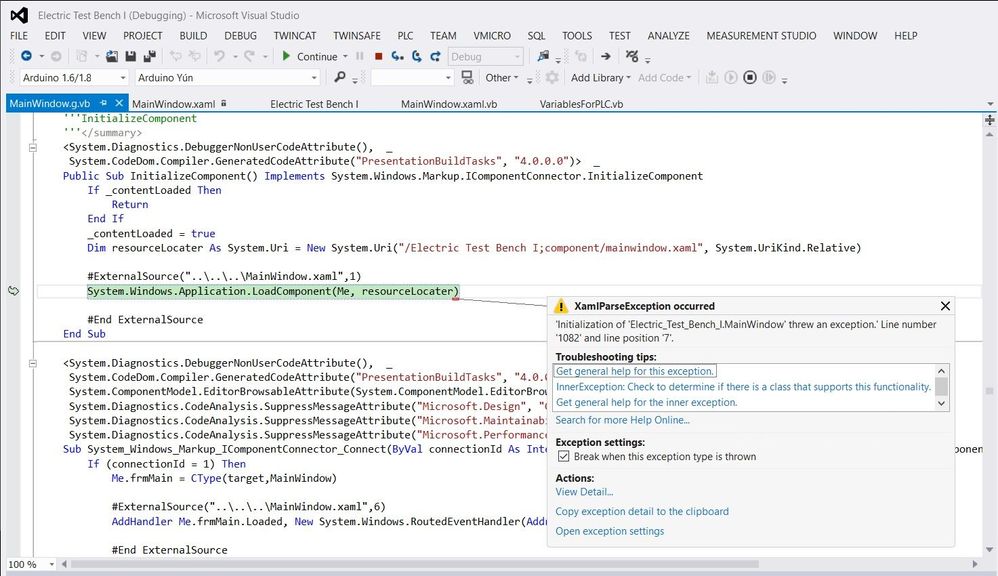
Task: Click the troubleshooting tips list scroll-down arrow
Action: pyautogui.click(x=942, y=404)
